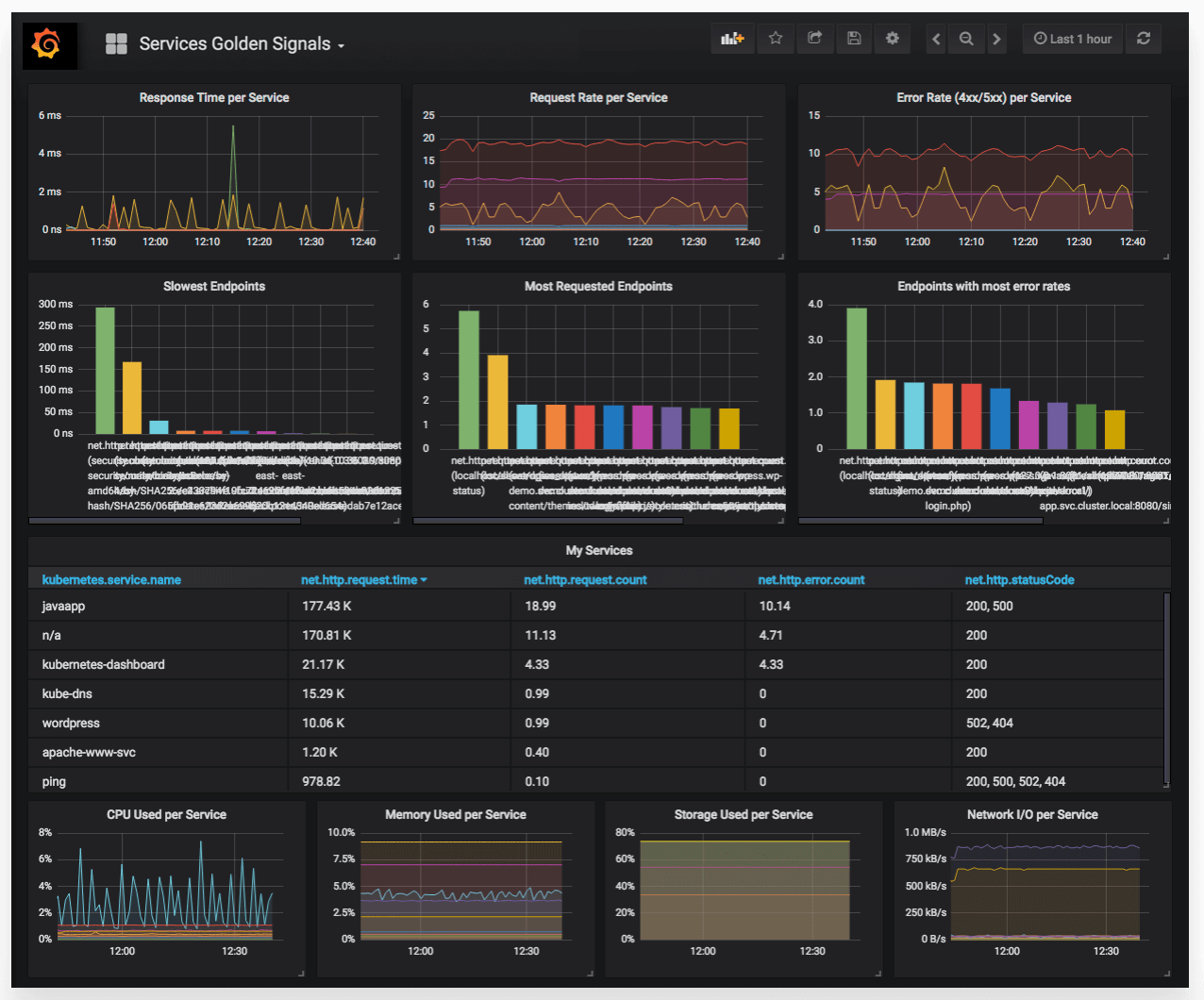Open the dashboards grid icon beside the title
The image size is (1204, 1000).
click(115, 43)
